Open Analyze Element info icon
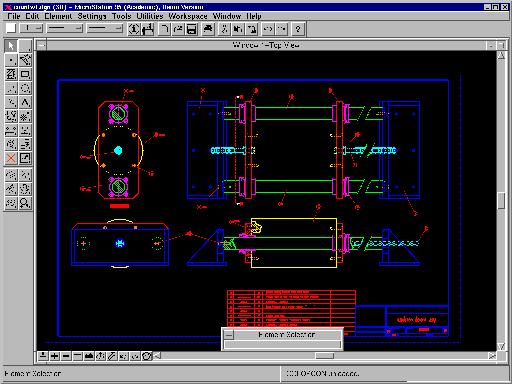Screen dimensions: 512x384 click(x=134, y=29)
